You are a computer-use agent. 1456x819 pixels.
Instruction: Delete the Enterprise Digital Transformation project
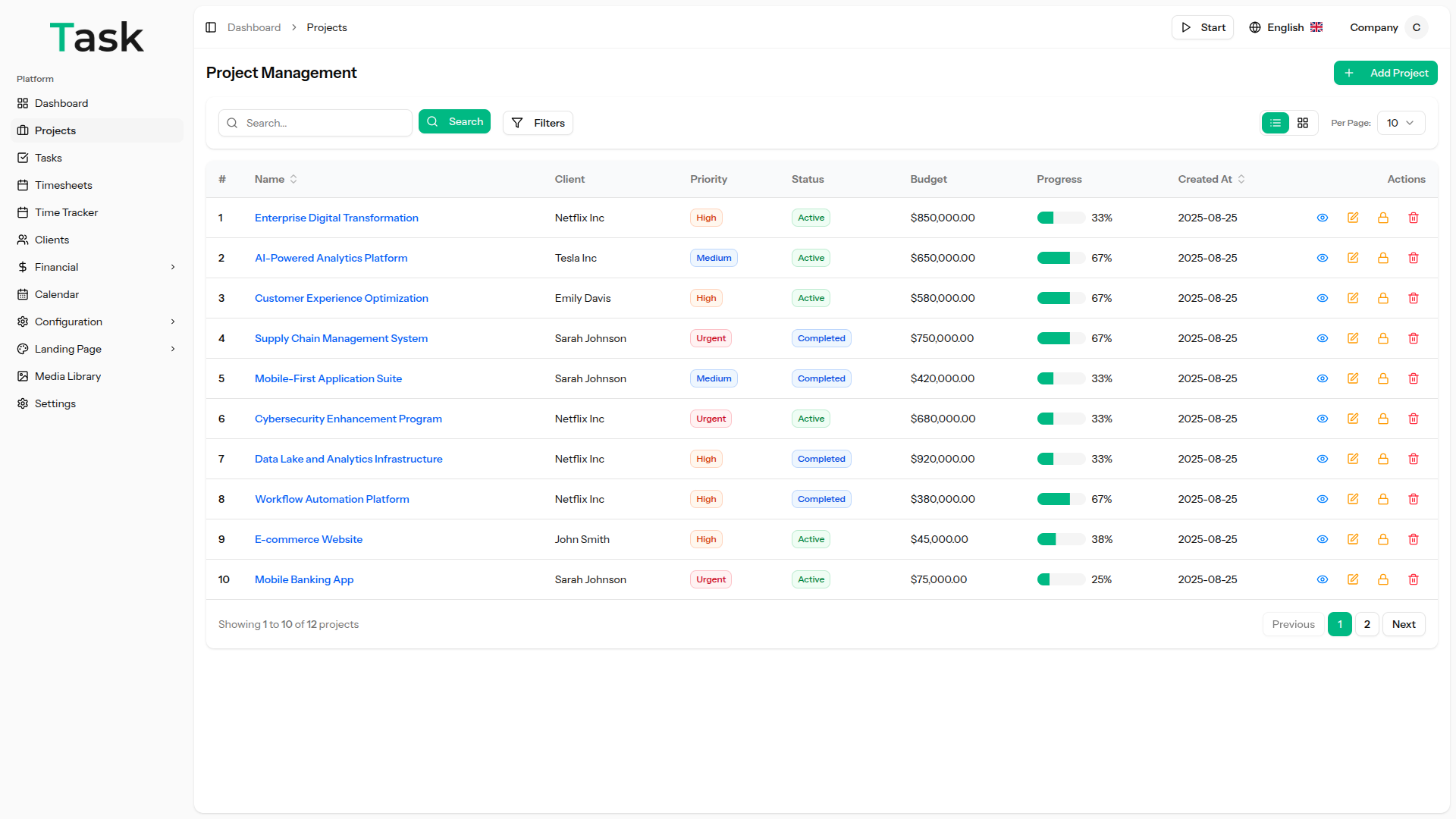[x=1413, y=218]
